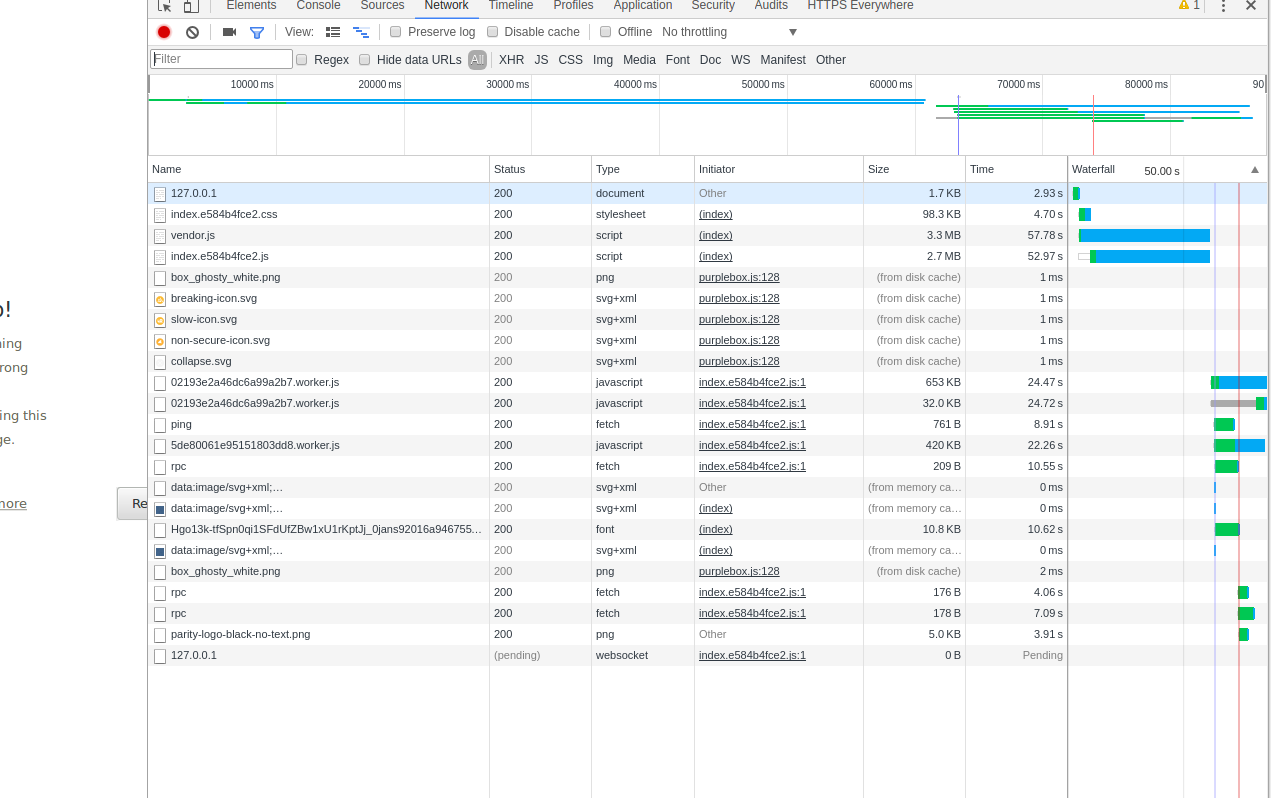Click inside the Filter input field
The width and height of the screenshot is (1271, 798).
click(x=220, y=59)
